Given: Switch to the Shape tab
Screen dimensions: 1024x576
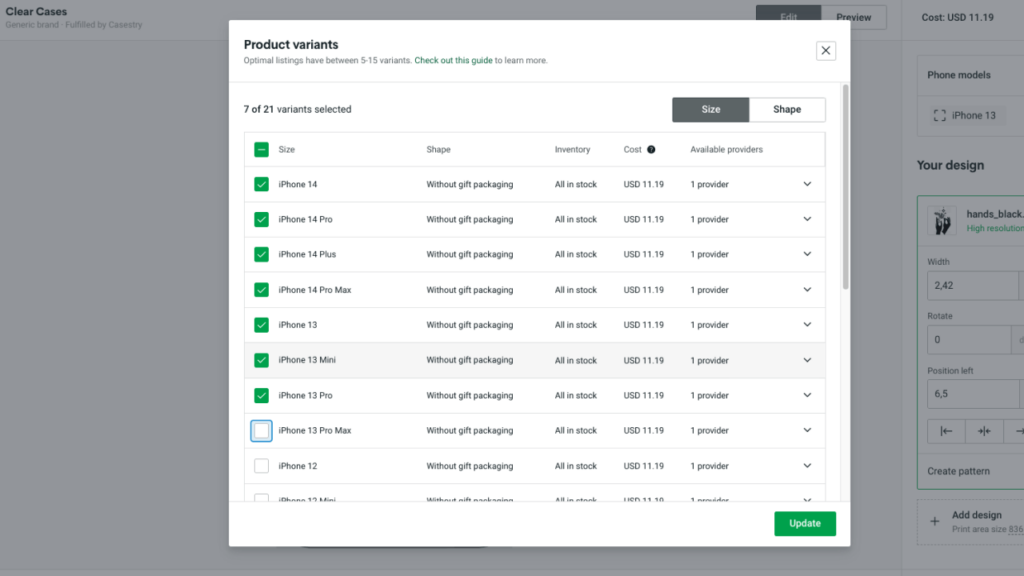Looking at the screenshot, I should click(789, 109).
